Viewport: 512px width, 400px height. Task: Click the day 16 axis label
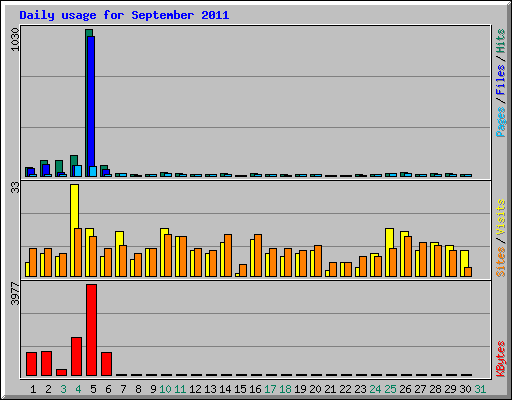[x=255, y=389]
